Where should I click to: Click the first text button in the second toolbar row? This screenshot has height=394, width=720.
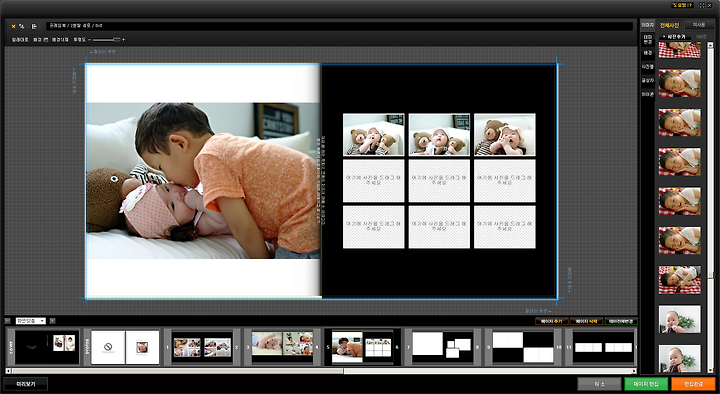pyautogui.click(x=20, y=40)
